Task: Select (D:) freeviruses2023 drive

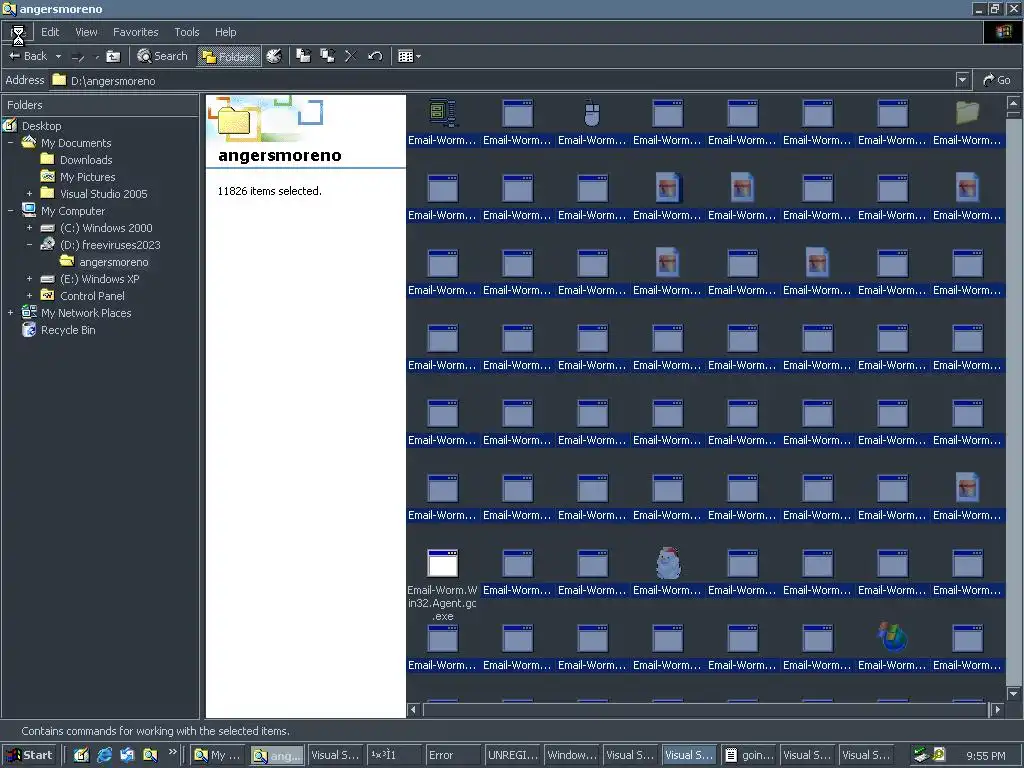Action: tap(110, 245)
